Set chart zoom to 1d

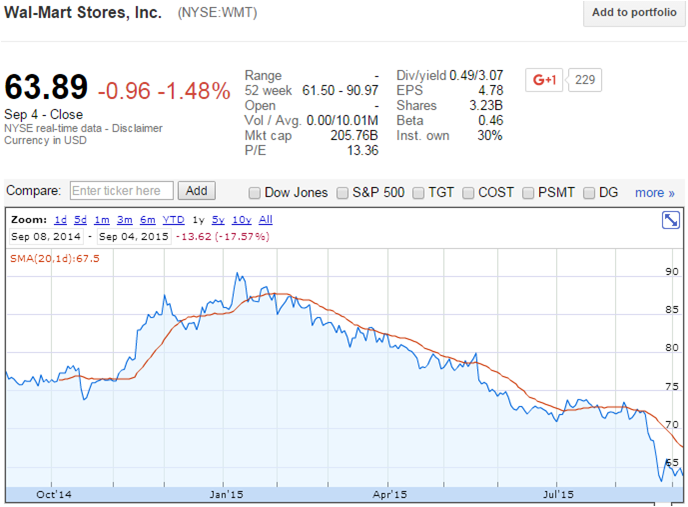coord(60,220)
